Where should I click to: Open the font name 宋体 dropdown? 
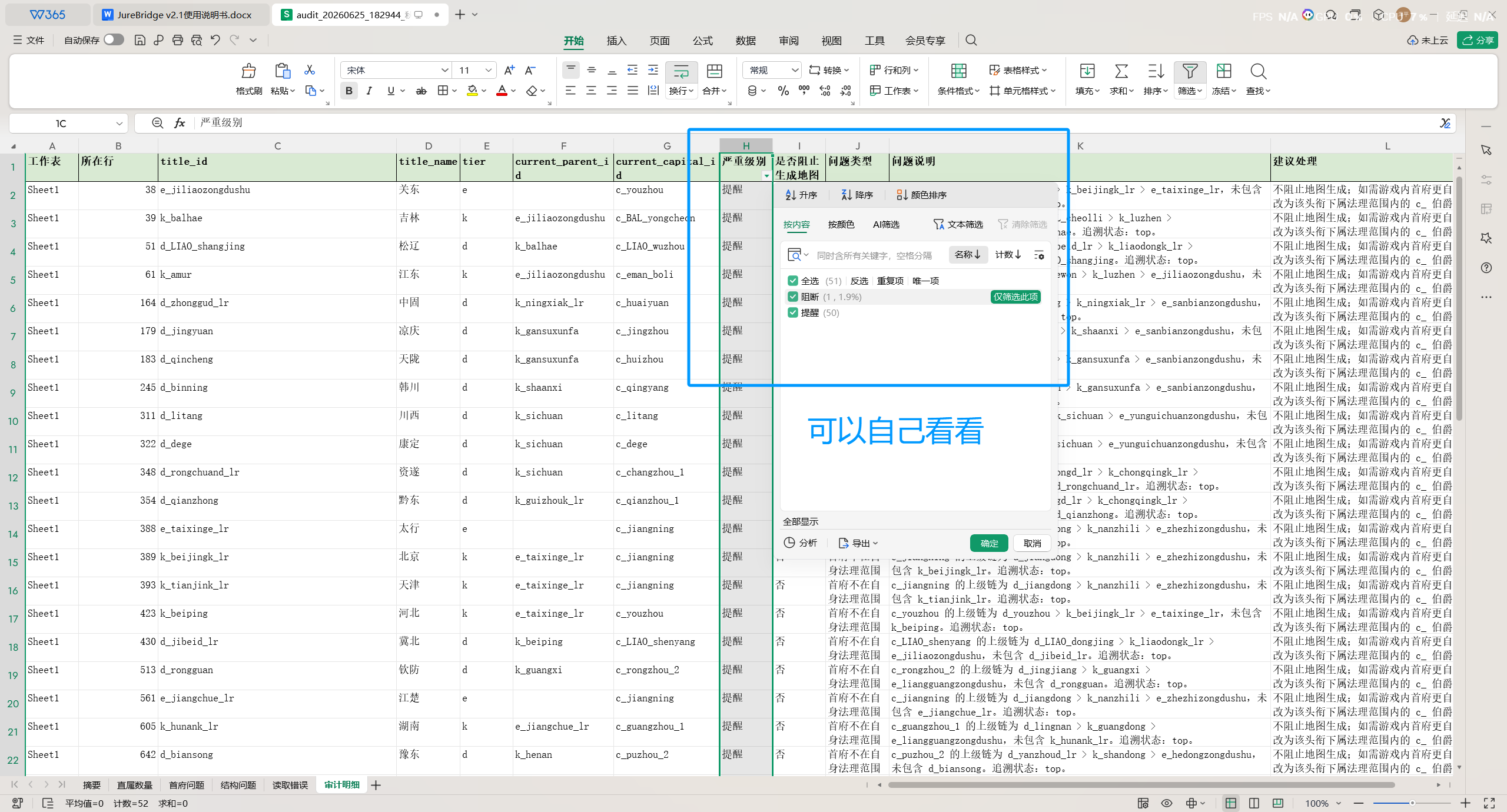[x=444, y=70]
